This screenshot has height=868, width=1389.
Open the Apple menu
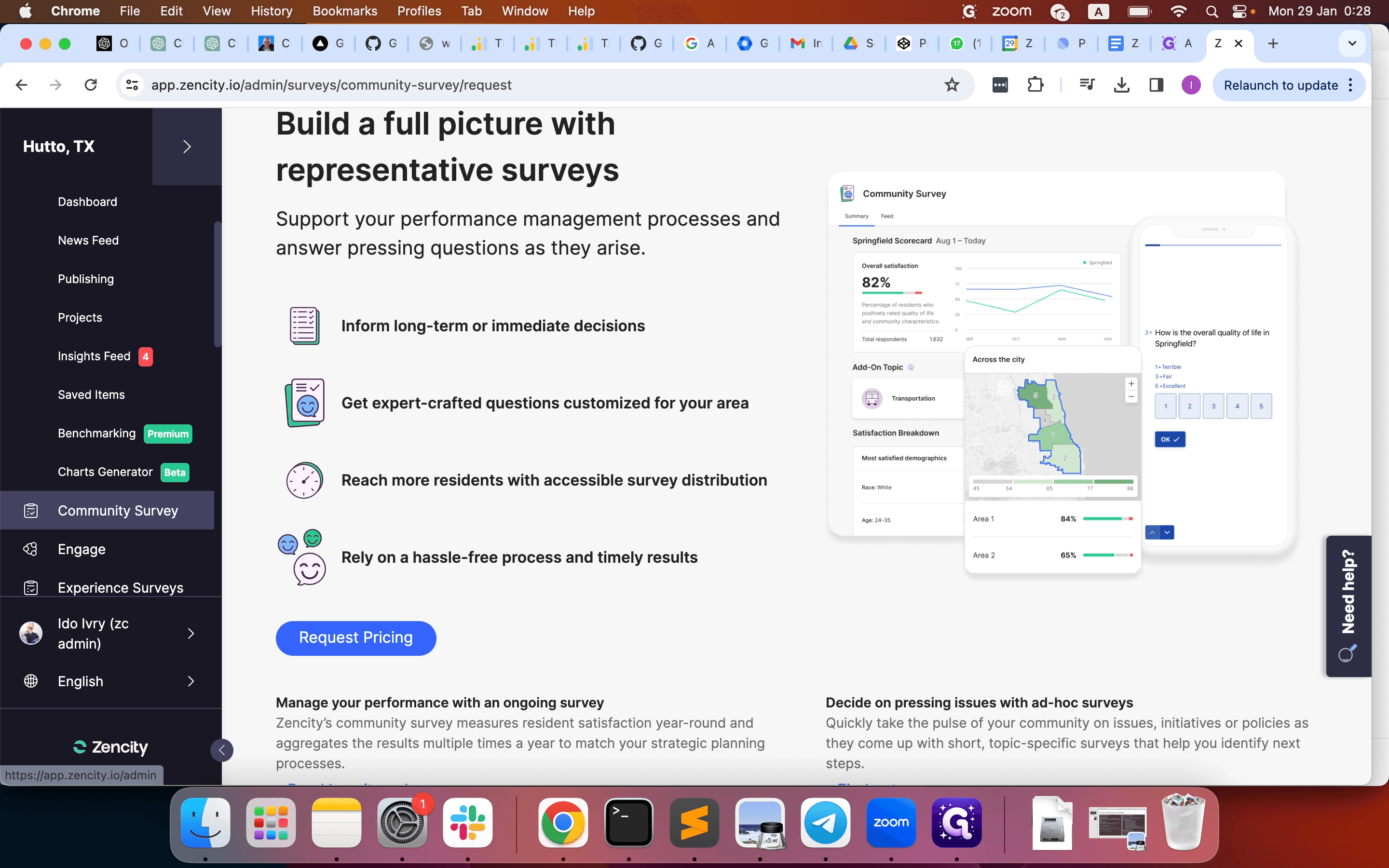point(26,12)
